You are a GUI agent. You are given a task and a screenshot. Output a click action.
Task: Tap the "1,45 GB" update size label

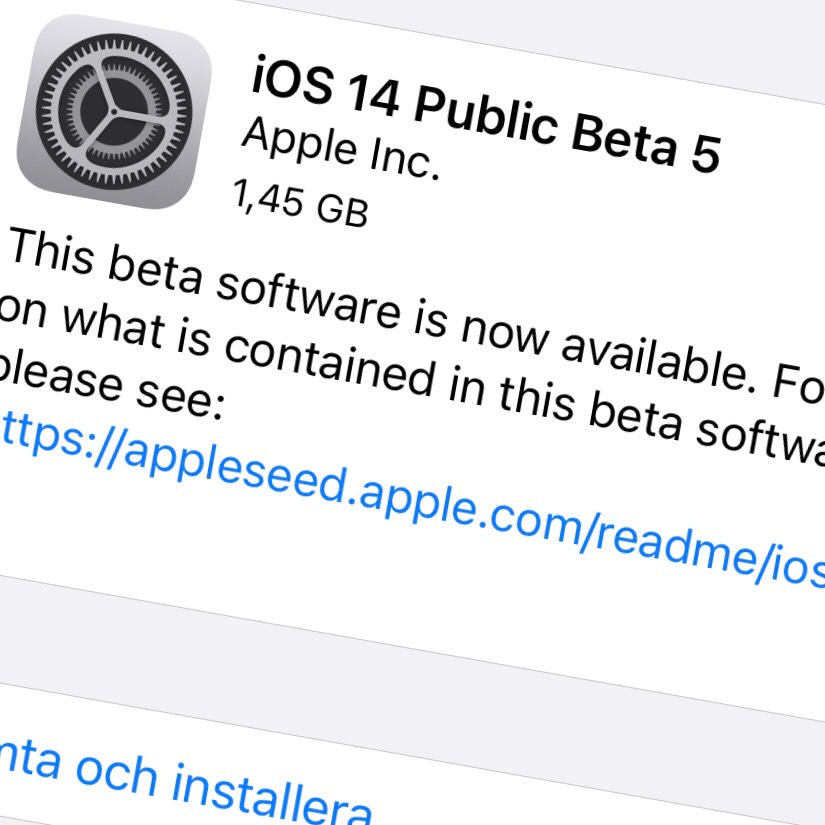coord(300,203)
